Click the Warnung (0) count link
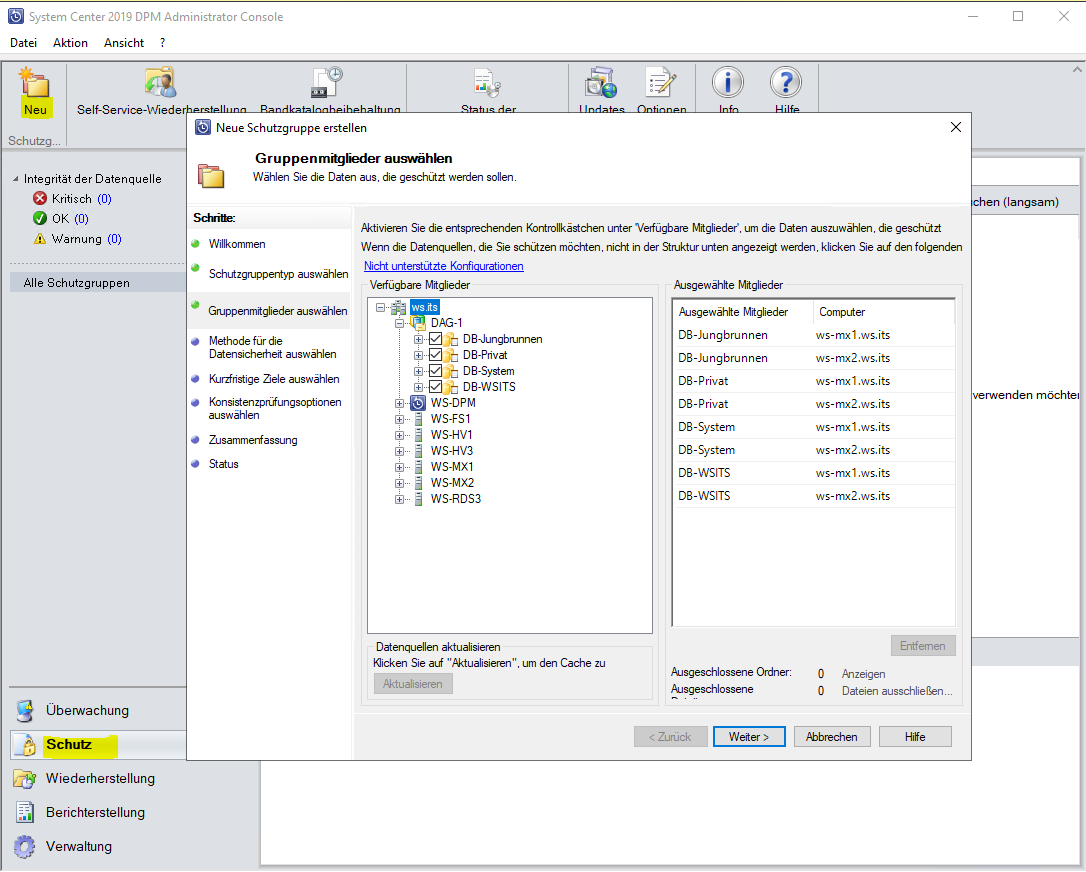This screenshot has width=1086, height=872. pyautogui.click(x=114, y=239)
